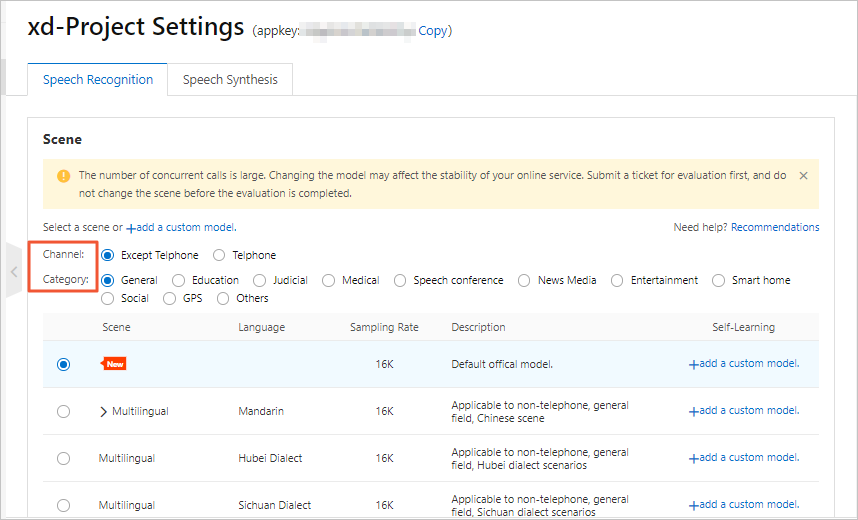Add custom model for Hubei Dialect row
This screenshot has height=520, width=858.
click(x=744, y=458)
